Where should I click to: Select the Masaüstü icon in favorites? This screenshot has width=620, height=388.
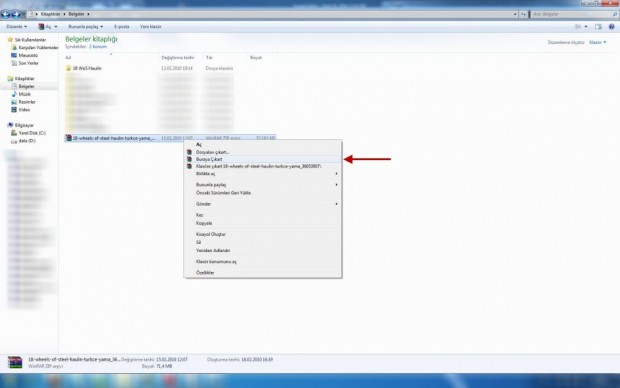point(14,55)
